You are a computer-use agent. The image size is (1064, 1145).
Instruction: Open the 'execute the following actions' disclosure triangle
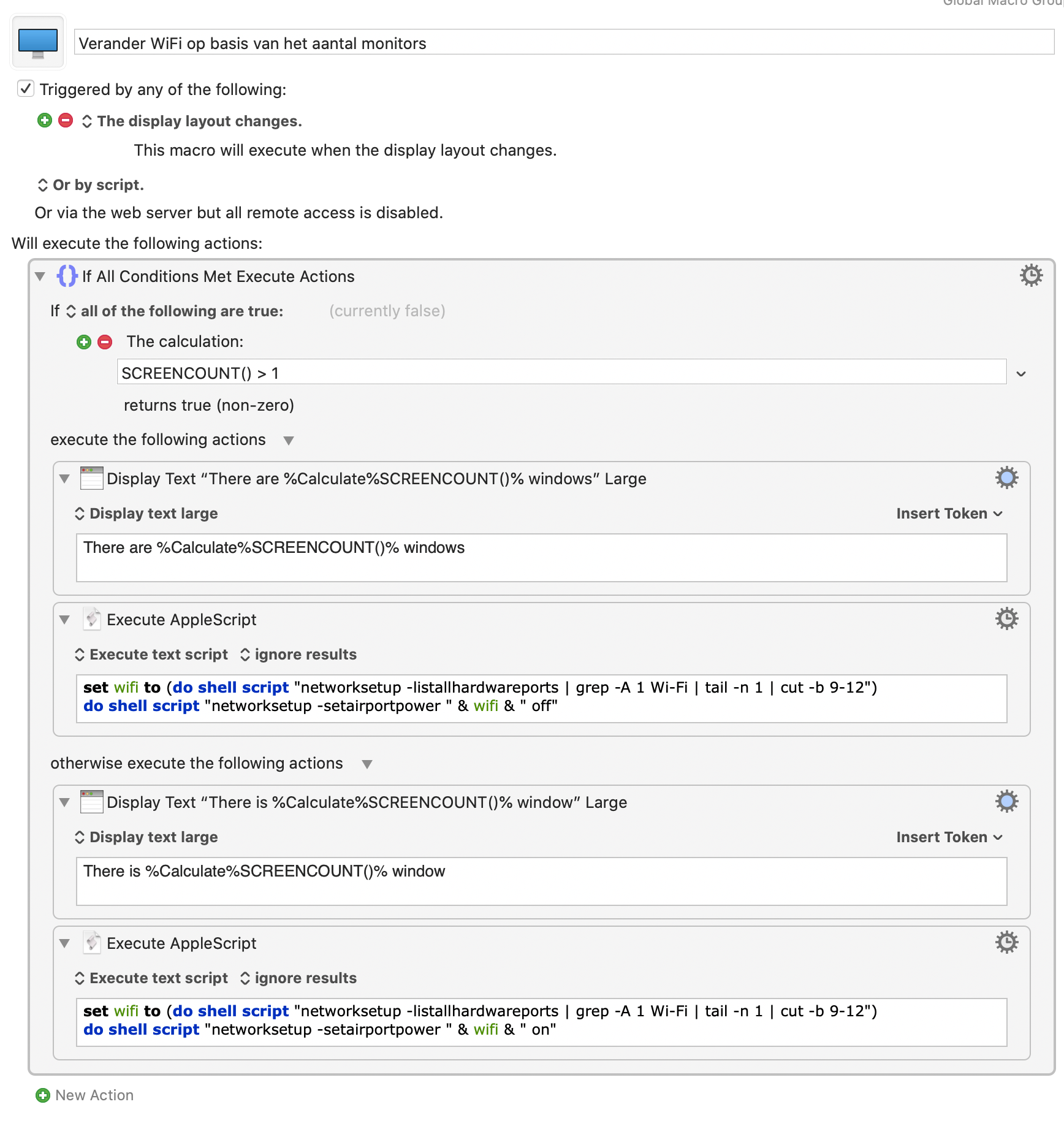pyautogui.click(x=289, y=440)
